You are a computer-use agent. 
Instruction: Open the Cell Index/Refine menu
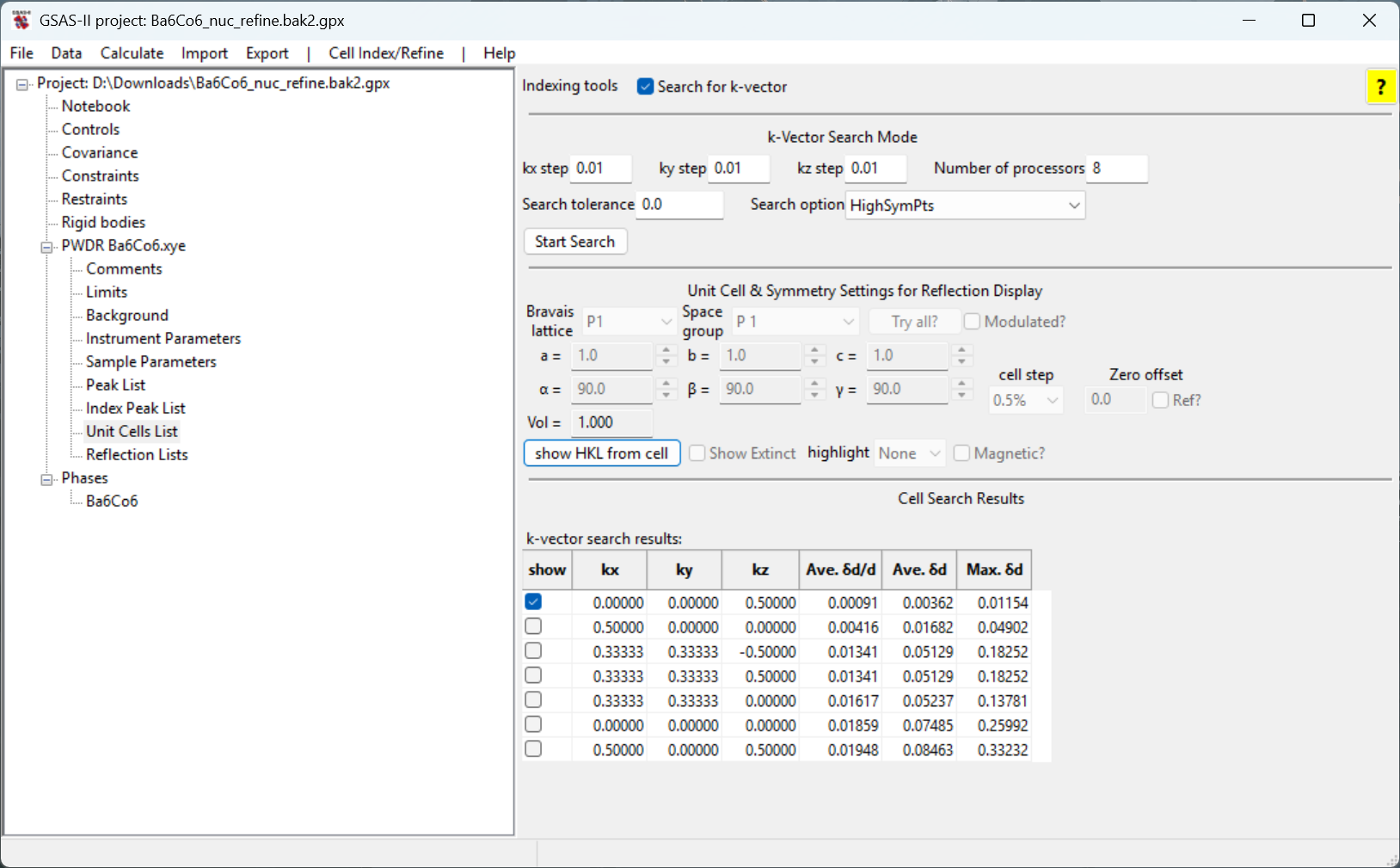pyautogui.click(x=386, y=53)
